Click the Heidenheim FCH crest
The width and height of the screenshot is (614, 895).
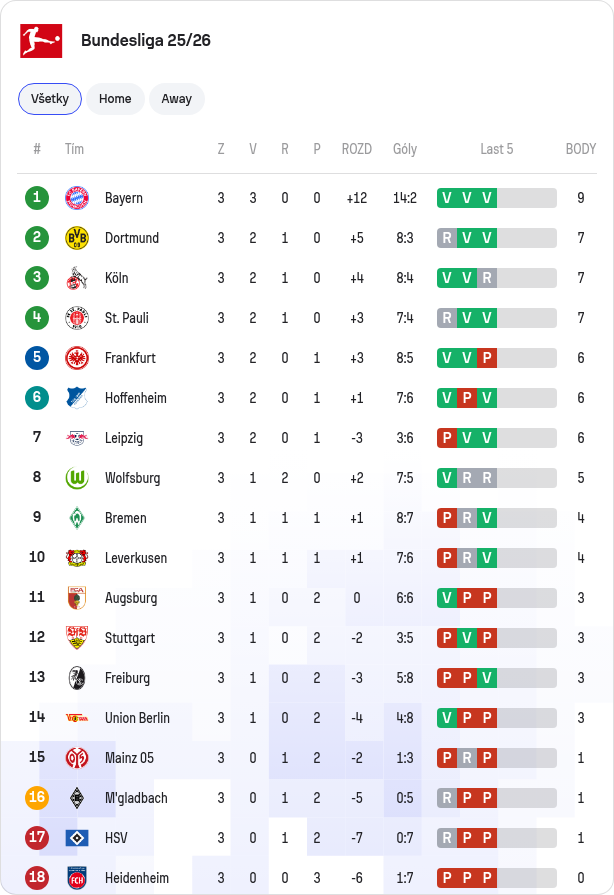(77, 877)
